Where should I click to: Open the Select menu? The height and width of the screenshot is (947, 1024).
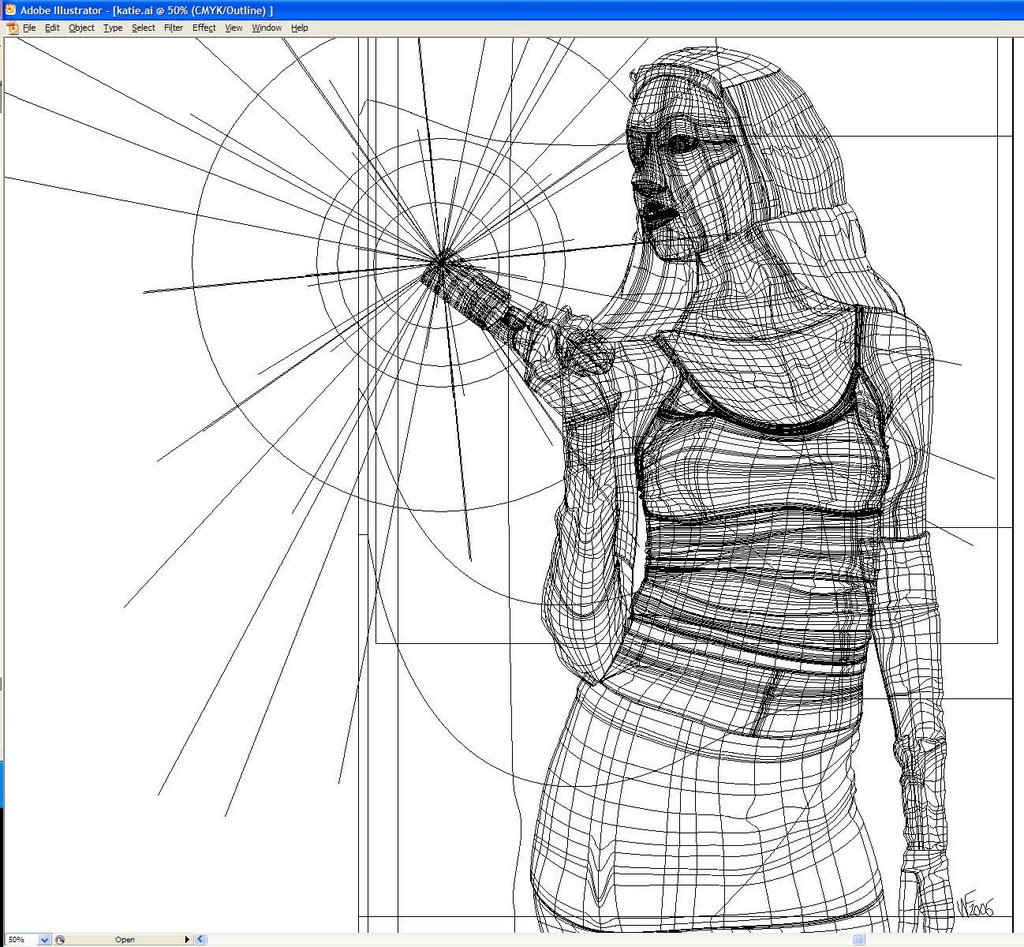tap(143, 28)
